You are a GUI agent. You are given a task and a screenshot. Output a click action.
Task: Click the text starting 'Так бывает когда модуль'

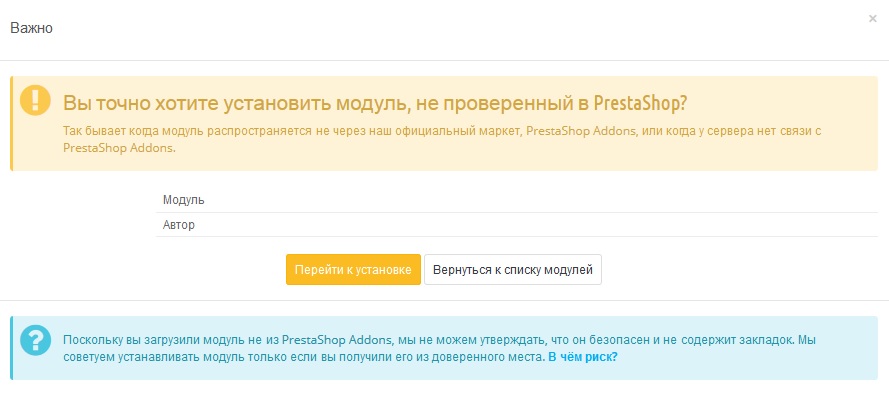click(x=442, y=139)
